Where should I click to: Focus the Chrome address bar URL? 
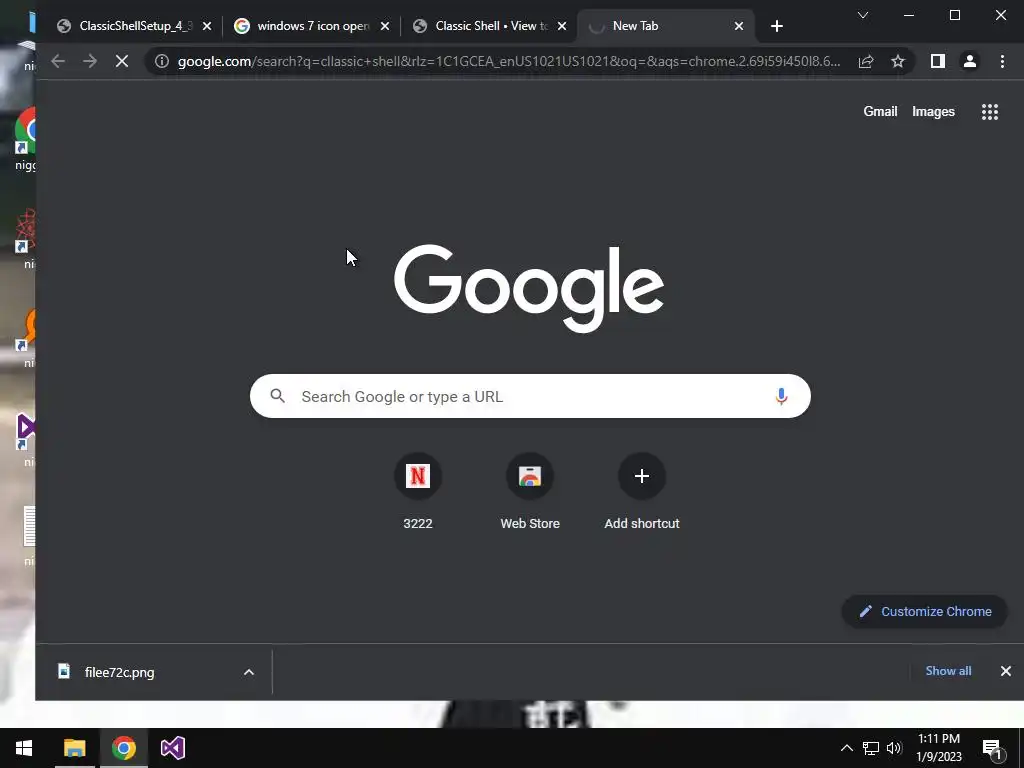point(509,61)
